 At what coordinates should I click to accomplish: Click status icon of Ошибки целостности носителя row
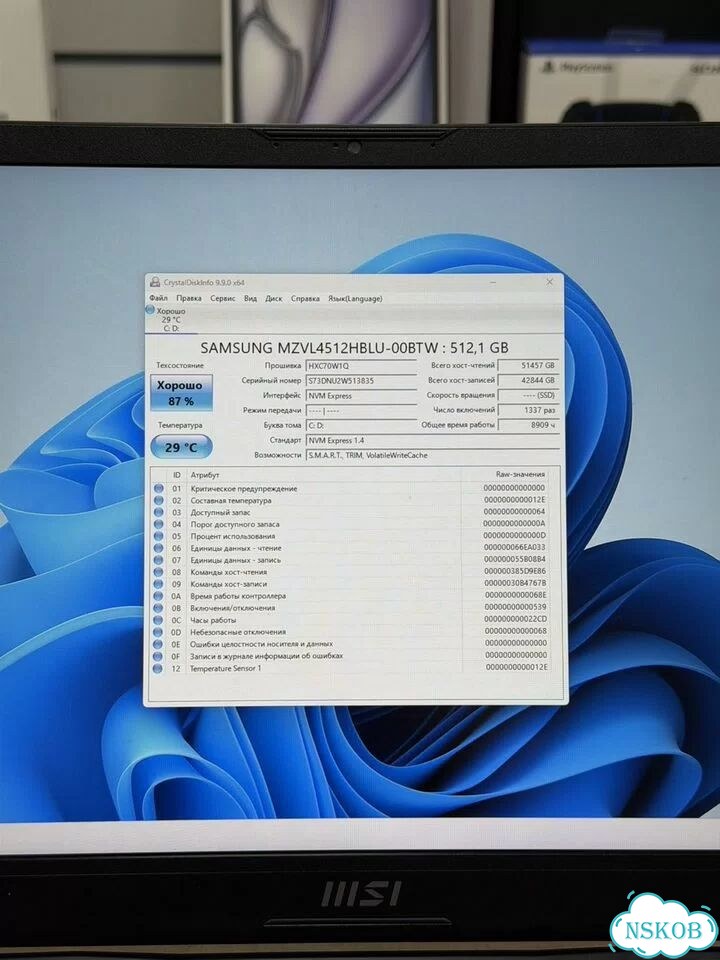coord(159,644)
